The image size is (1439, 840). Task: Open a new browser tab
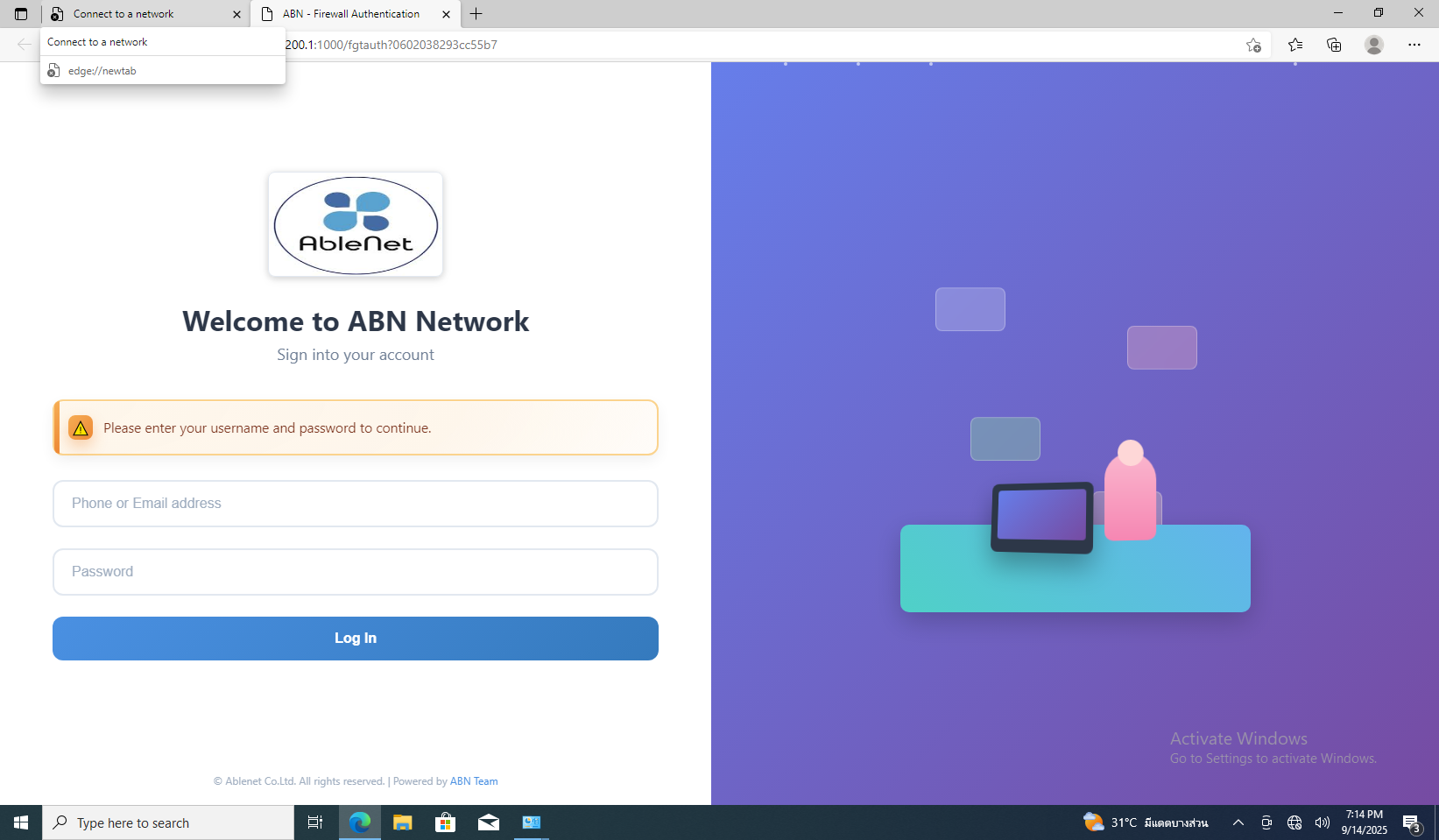click(x=476, y=14)
